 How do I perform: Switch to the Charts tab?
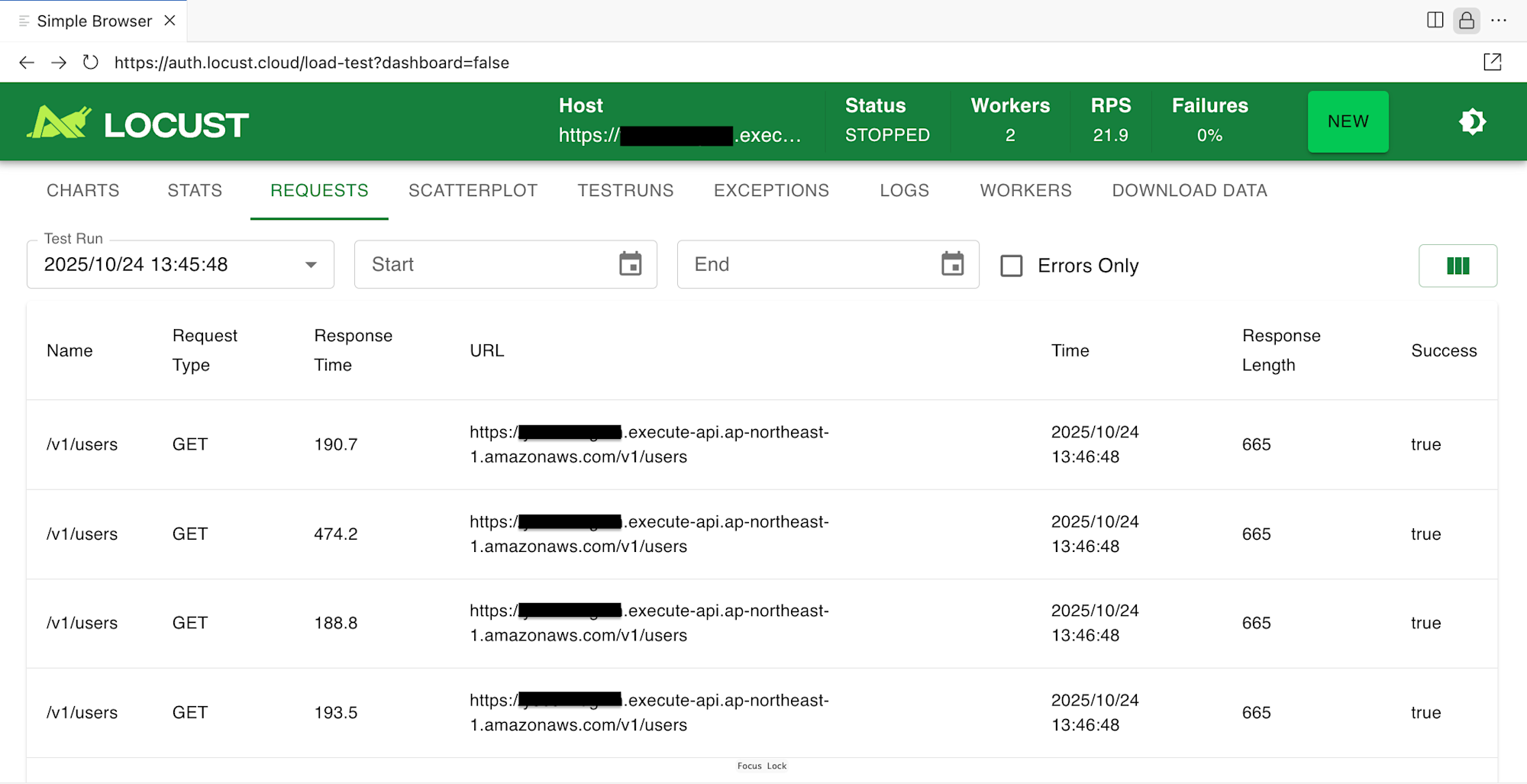[83, 191]
